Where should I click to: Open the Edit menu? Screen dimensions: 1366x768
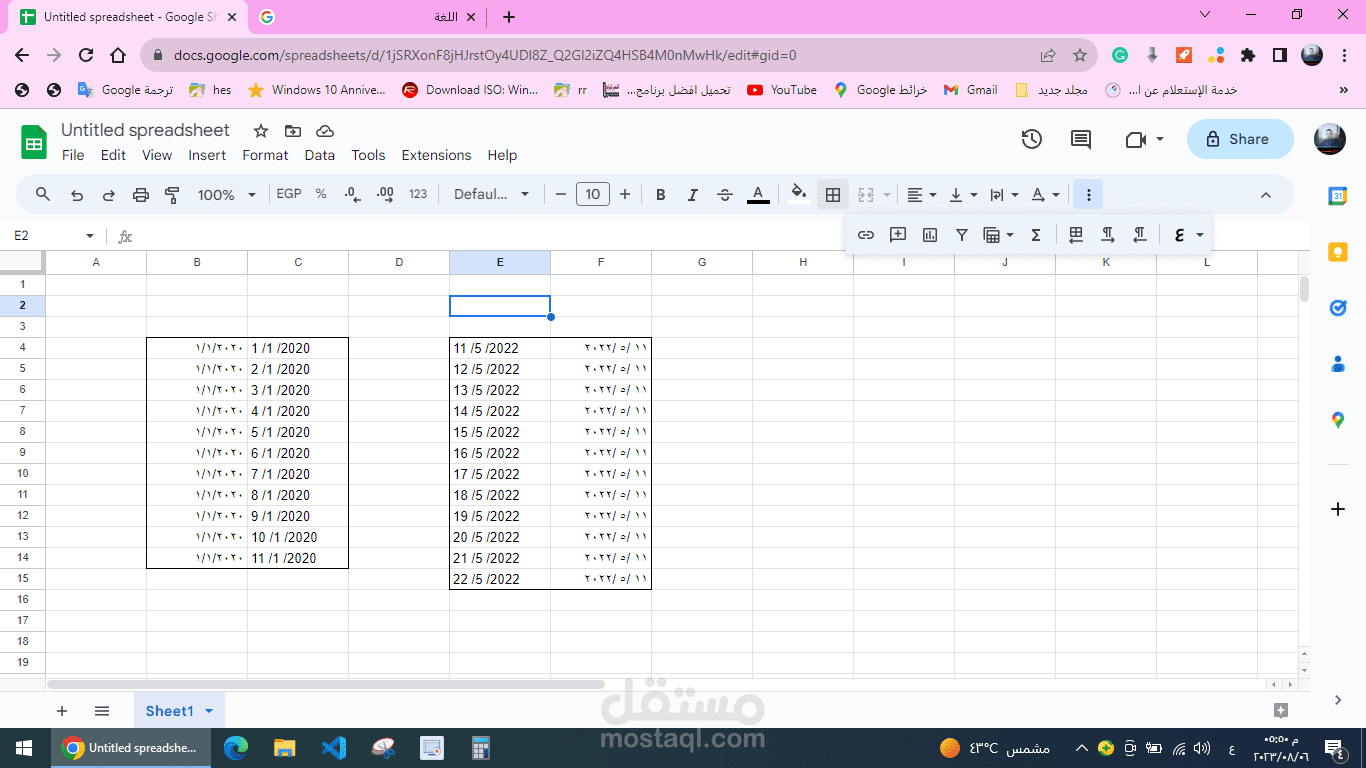pyautogui.click(x=113, y=155)
